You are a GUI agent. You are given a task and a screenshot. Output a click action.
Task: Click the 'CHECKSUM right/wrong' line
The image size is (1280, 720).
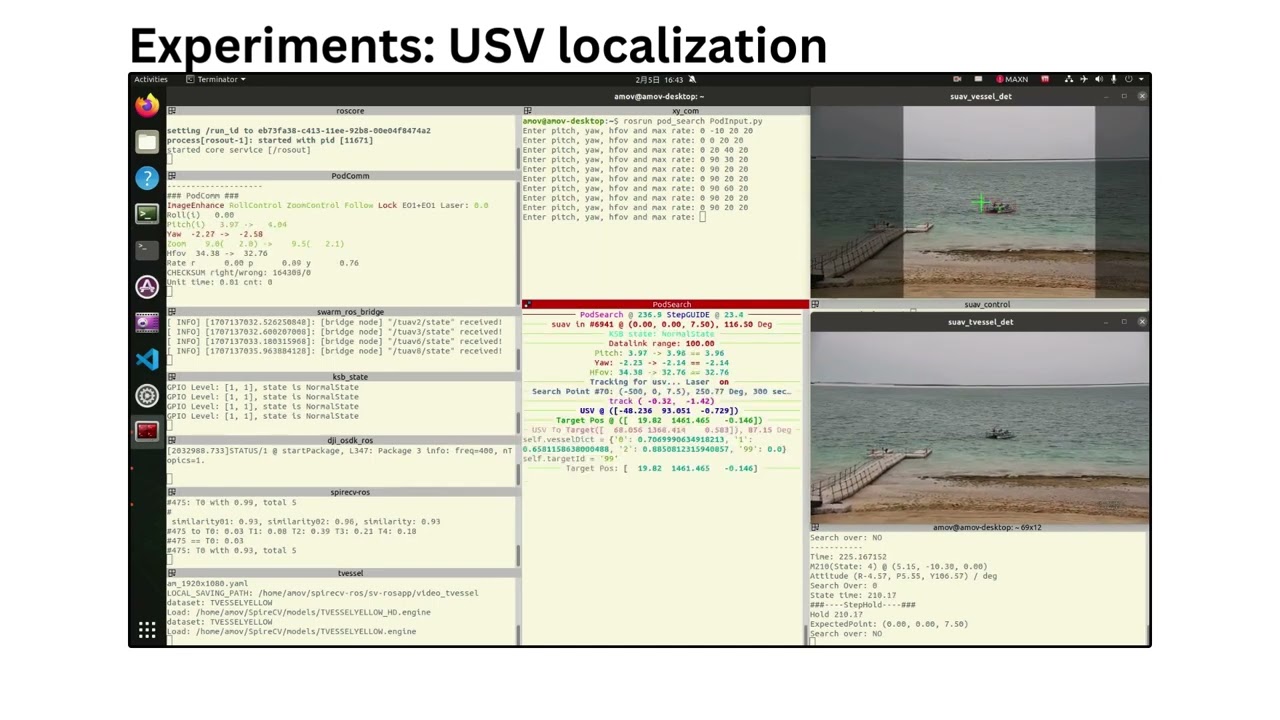coord(239,272)
